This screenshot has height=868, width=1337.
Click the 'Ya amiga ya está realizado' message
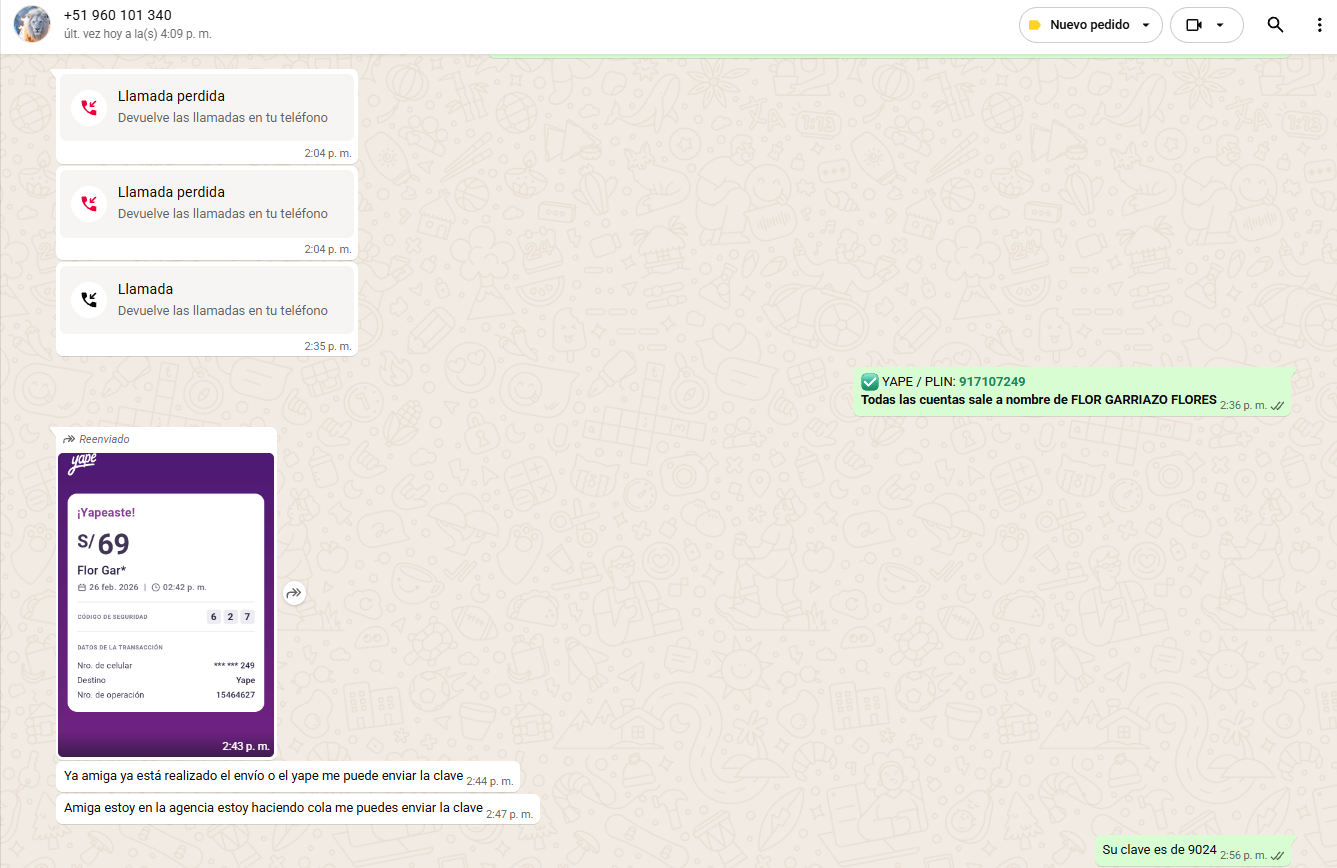[x=263, y=776]
